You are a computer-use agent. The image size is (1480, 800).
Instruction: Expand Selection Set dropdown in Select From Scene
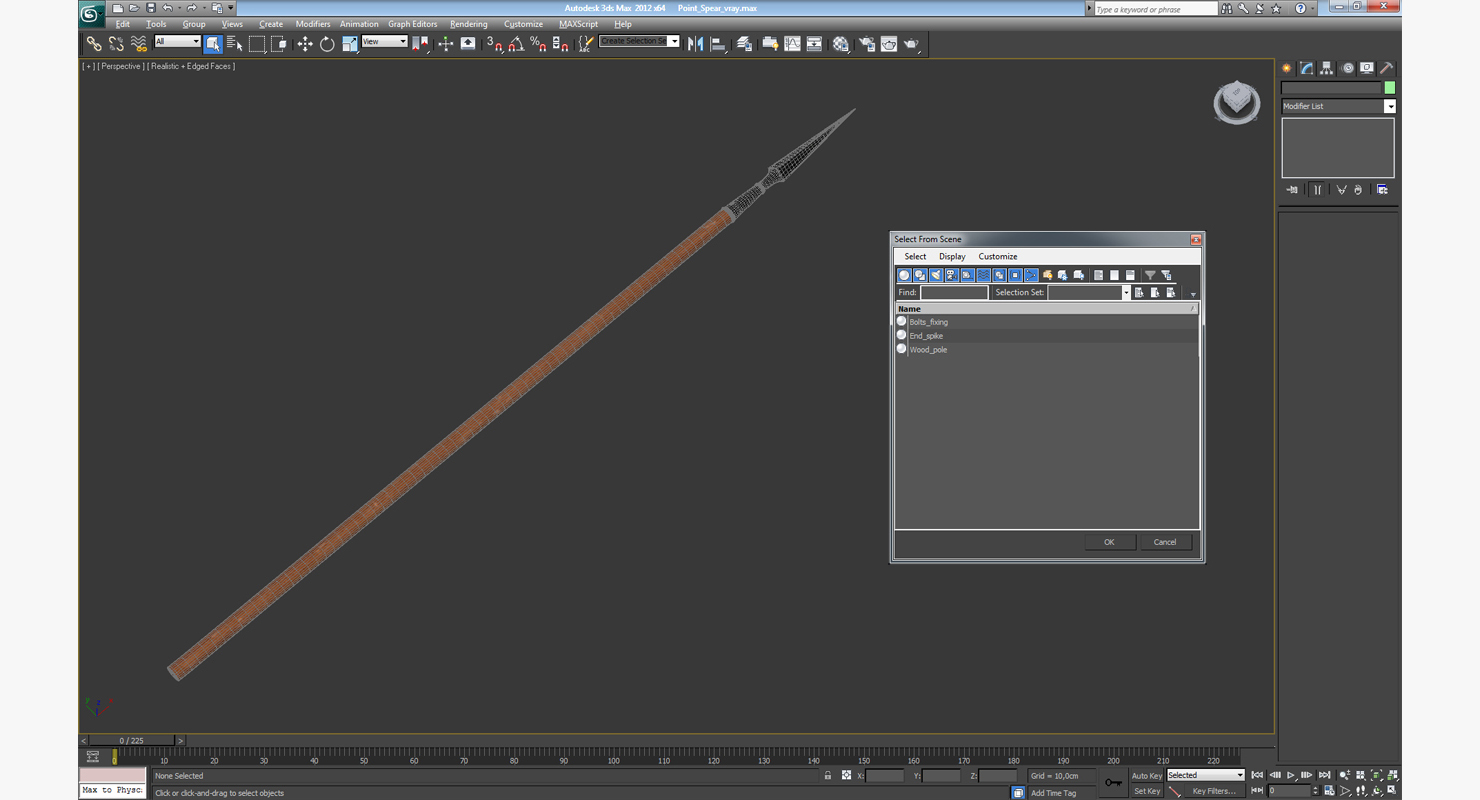tap(1125, 293)
